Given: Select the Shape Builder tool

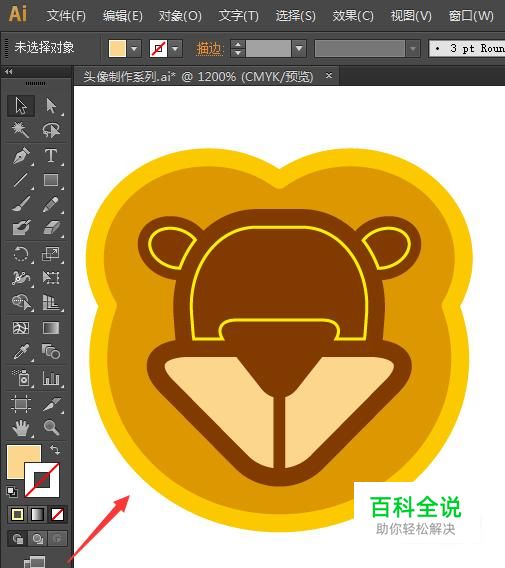Looking at the screenshot, I should (21, 302).
